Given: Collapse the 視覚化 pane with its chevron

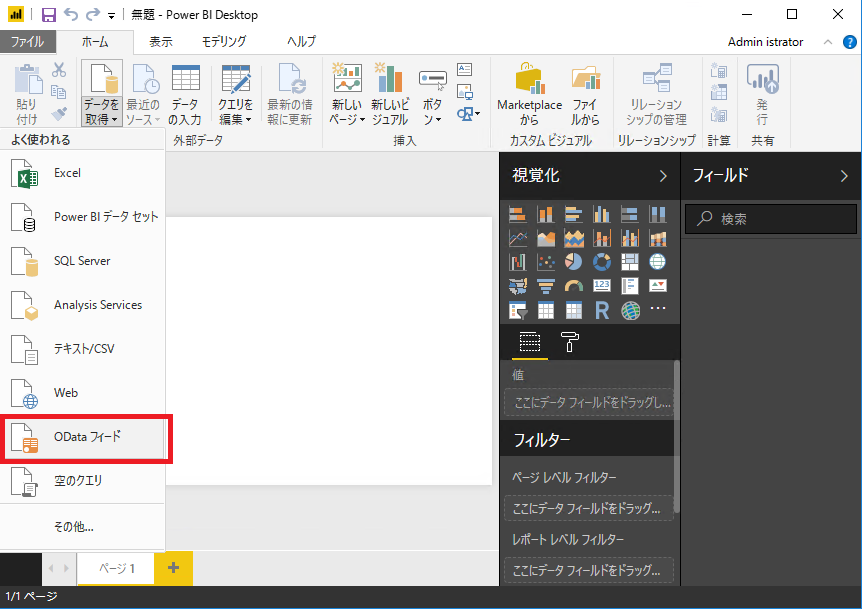Looking at the screenshot, I should pos(663,176).
